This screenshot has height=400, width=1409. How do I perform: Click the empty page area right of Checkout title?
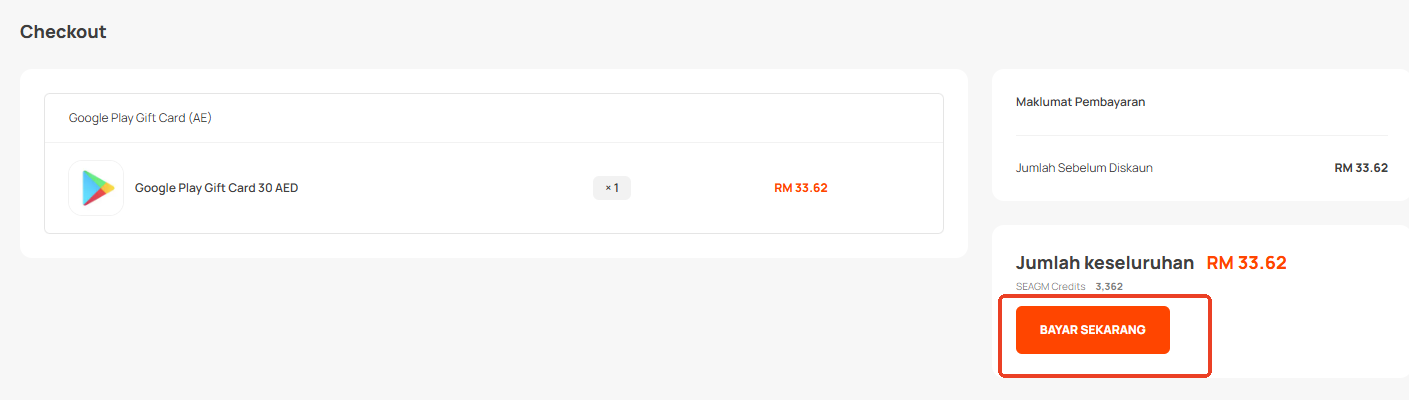(x=600, y=32)
